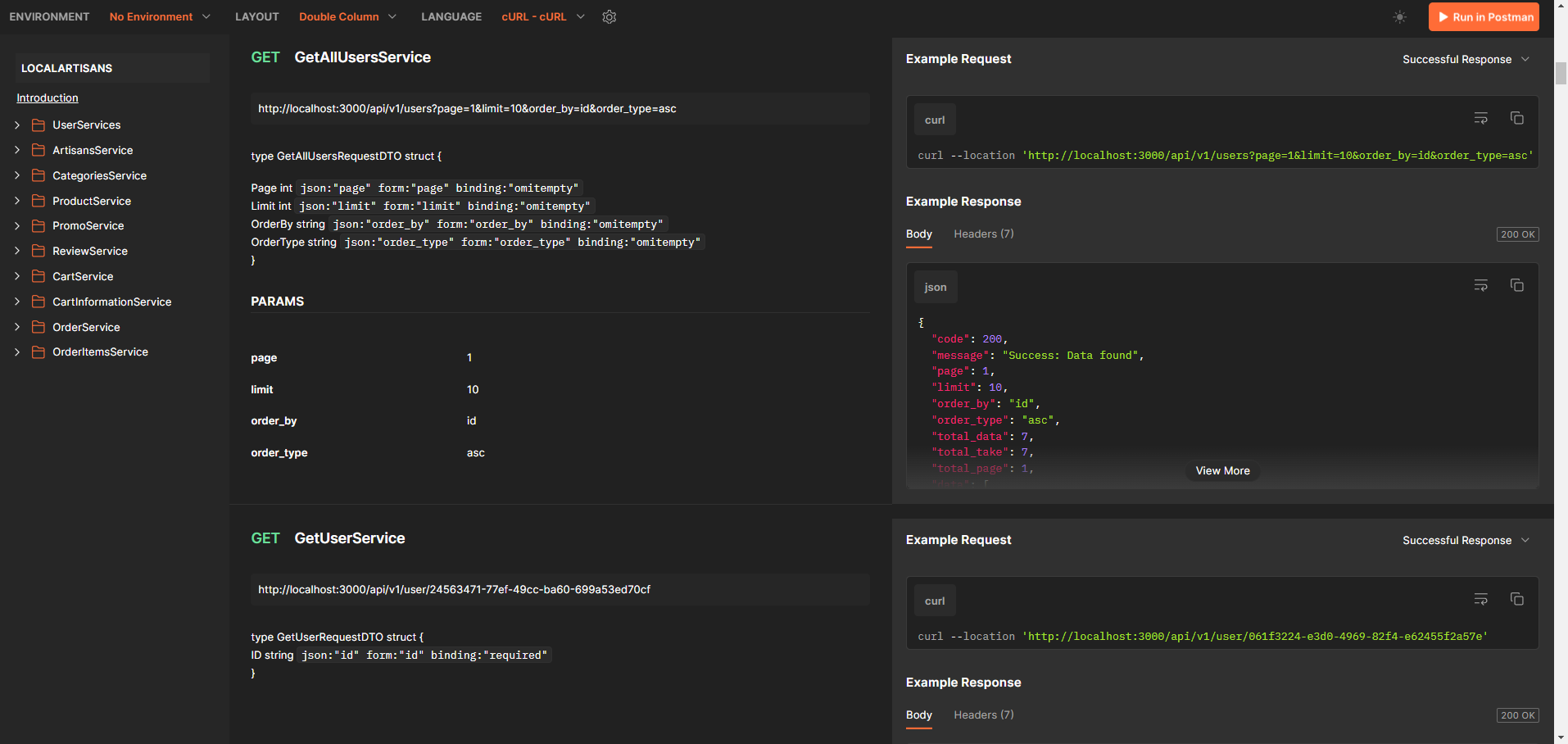The image size is (1568, 744).
Task: Open documentation settings gear icon
Action: point(609,16)
